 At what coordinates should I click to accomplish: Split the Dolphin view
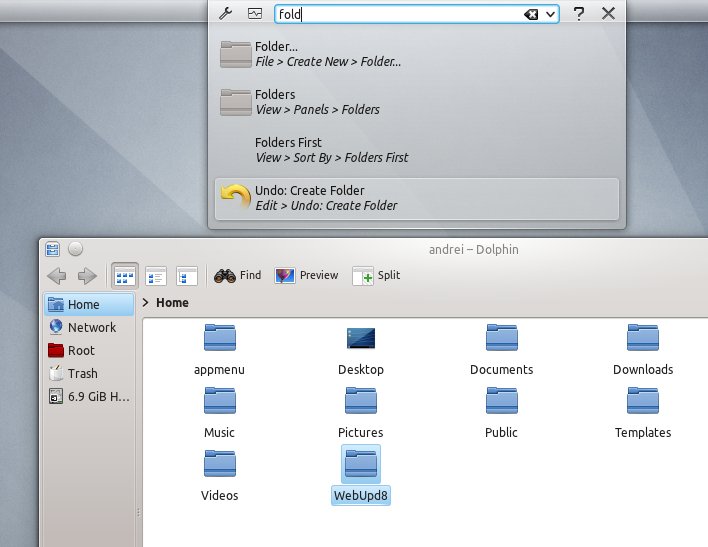376,275
